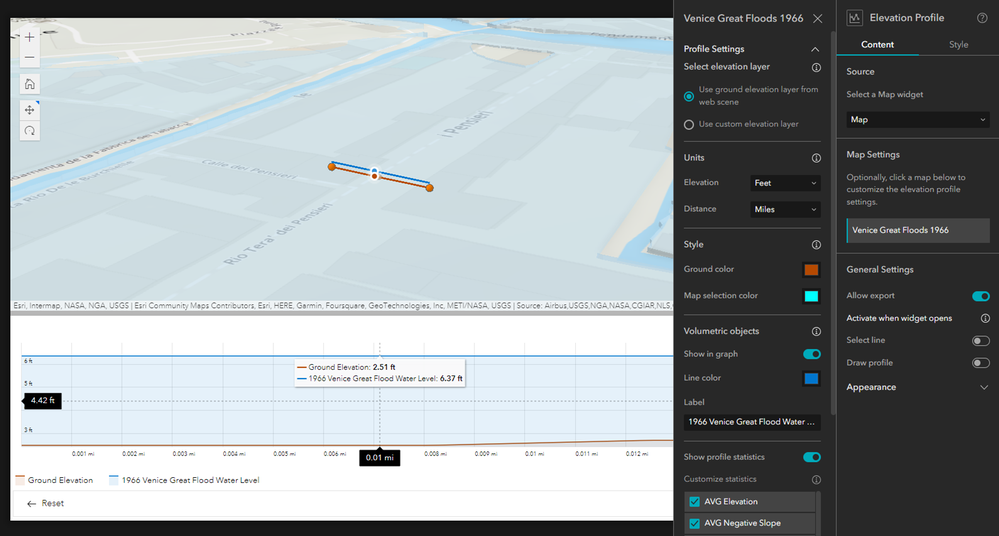Switch to the Content tab

point(877,45)
